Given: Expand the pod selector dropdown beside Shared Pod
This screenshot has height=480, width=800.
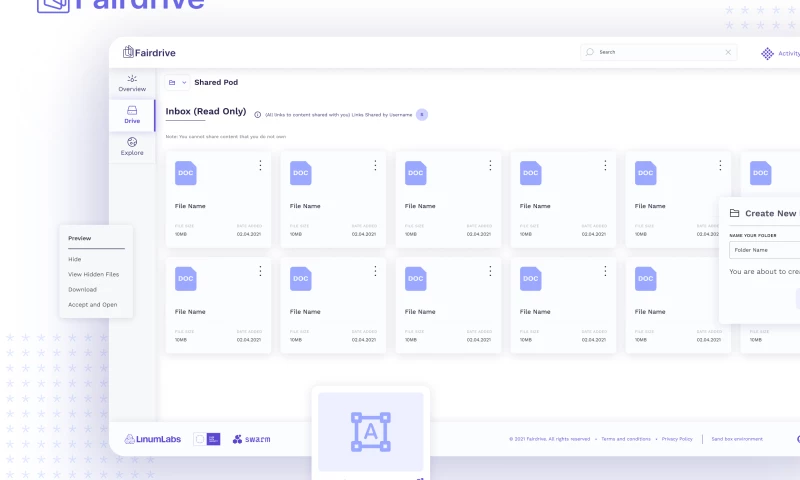Looking at the screenshot, I should tap(177, 82).
